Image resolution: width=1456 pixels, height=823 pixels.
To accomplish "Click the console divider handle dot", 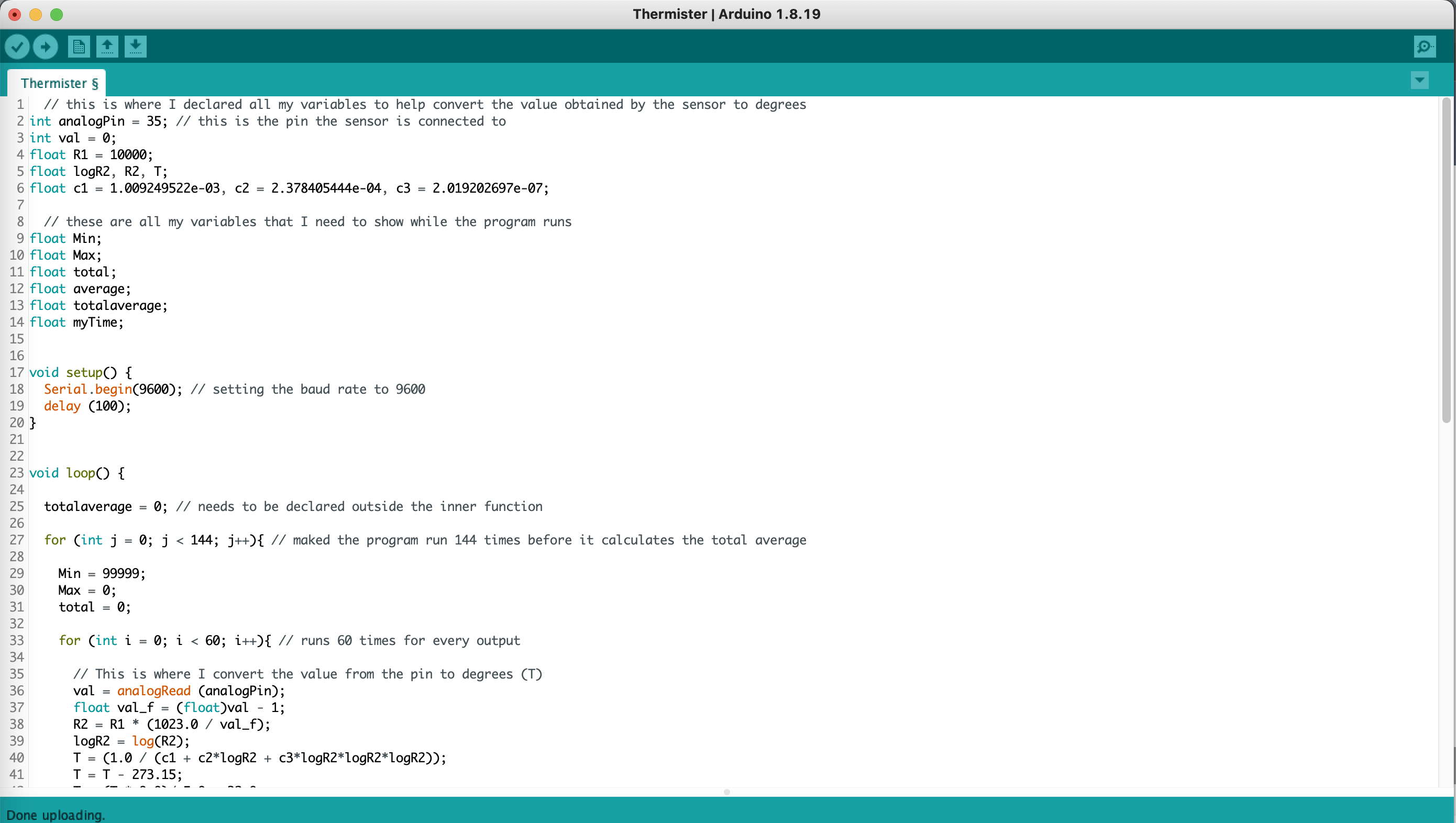I will pos(726,792).
